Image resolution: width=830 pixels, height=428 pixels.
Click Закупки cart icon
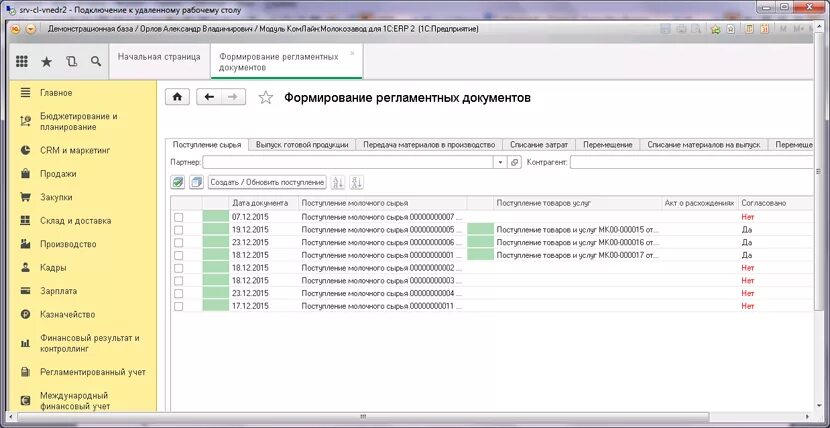point(25,197)
